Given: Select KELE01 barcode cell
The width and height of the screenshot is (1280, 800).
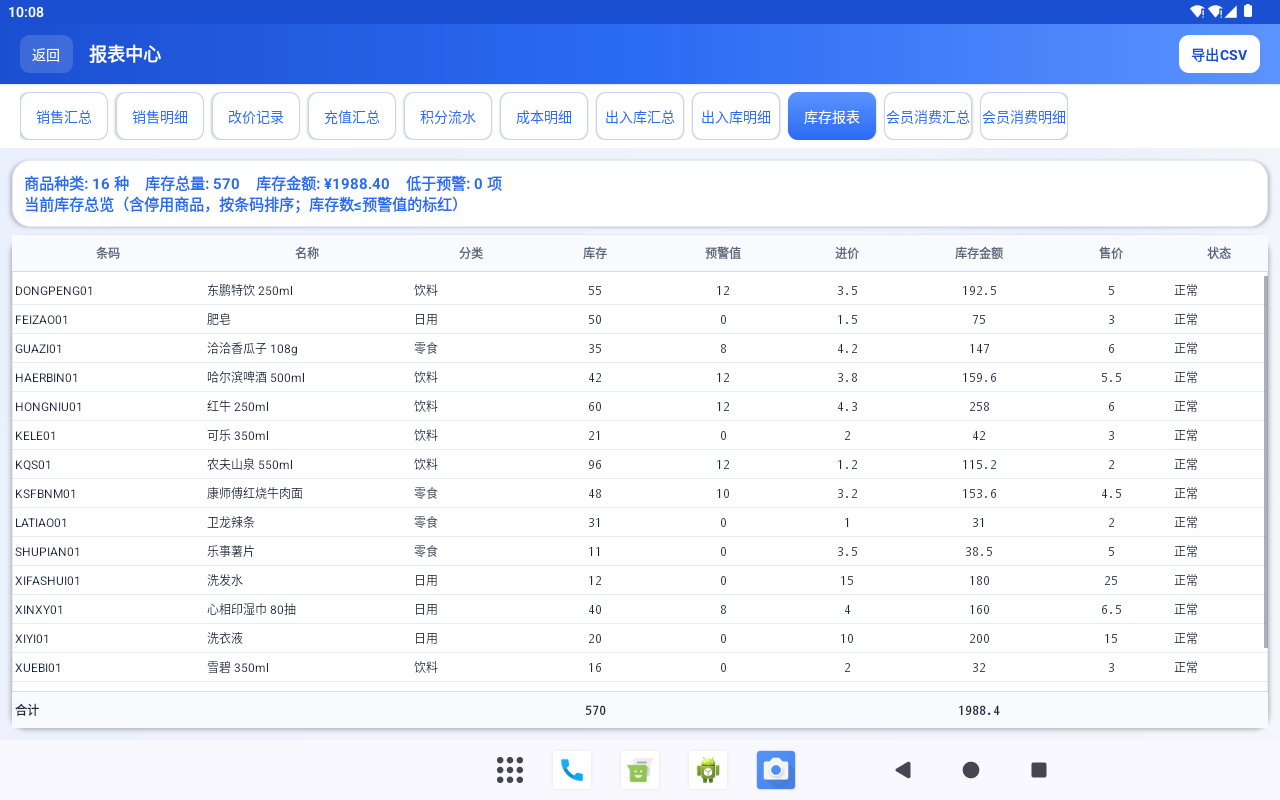Looking at the screenshot, I should pyautogui.click(x=36, y=436).
